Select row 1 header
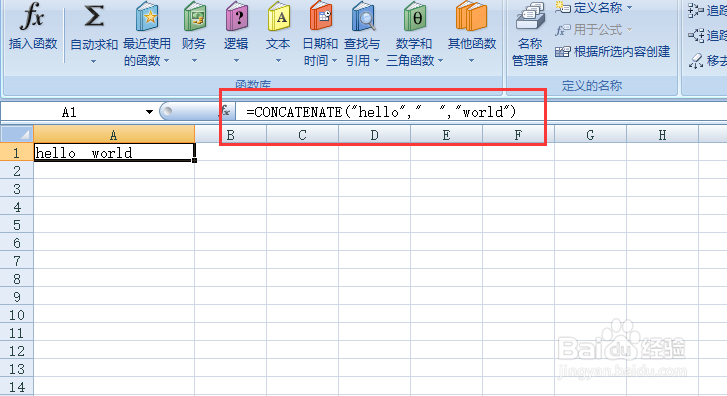 click(x=17, y=153)
